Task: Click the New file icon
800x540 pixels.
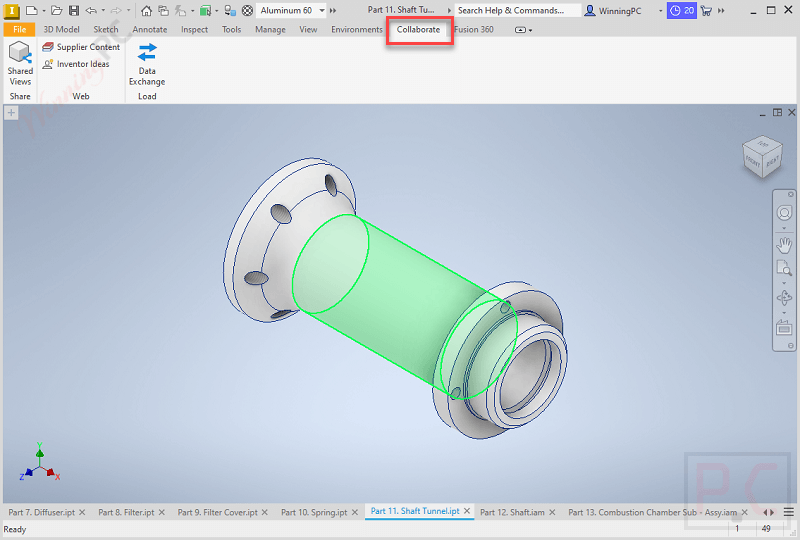Action: (x=32, y=10)
